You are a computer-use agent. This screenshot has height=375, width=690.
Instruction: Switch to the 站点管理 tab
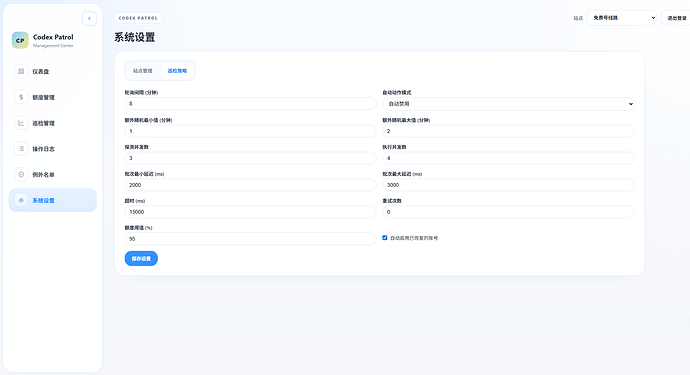pyautogui.click(x=143, y=71)
